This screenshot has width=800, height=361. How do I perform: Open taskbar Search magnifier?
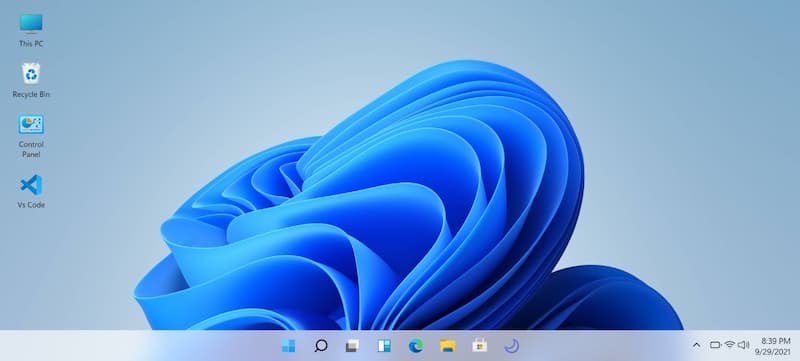pyautogui.click(x=320, y=346)
